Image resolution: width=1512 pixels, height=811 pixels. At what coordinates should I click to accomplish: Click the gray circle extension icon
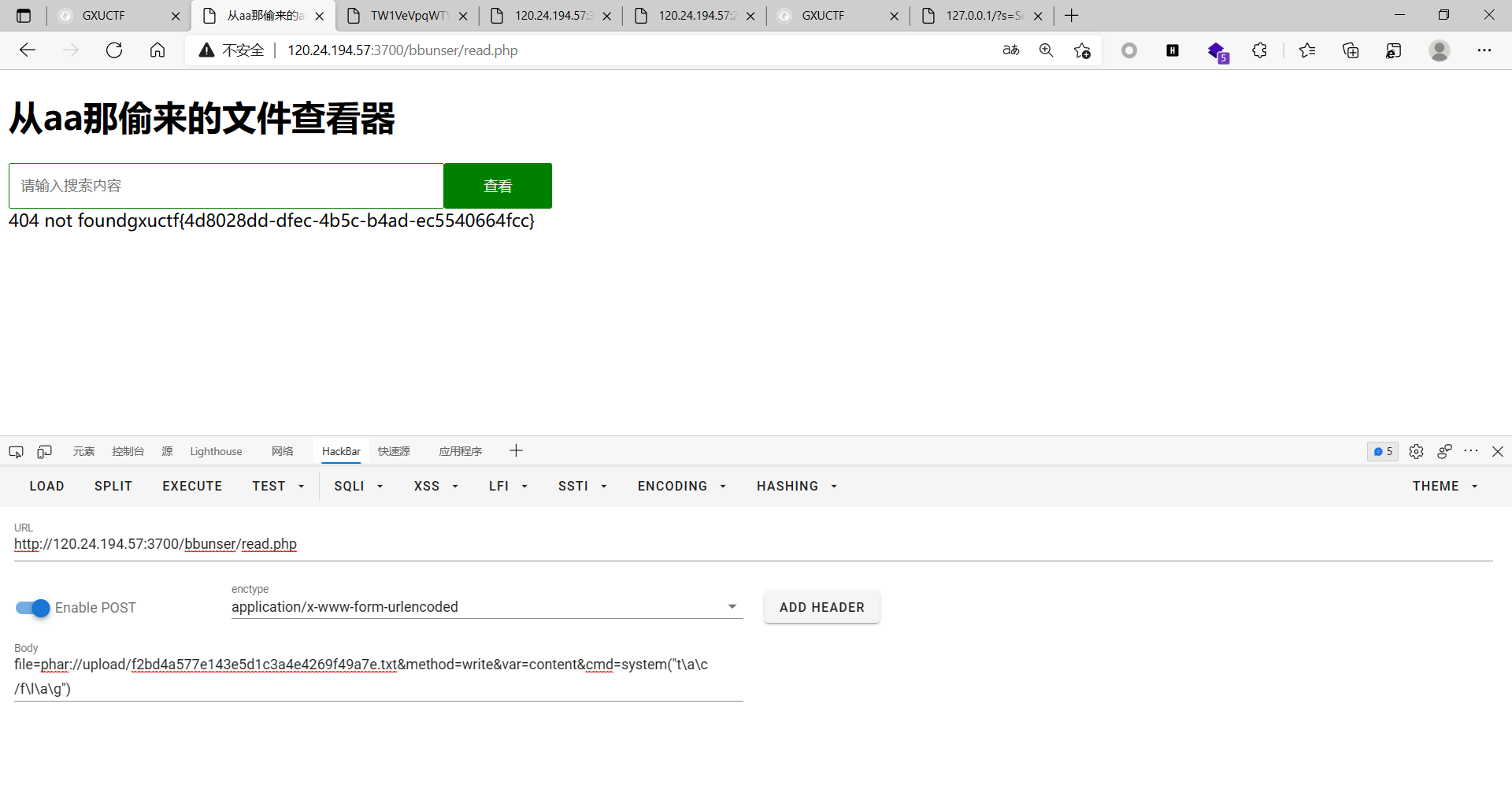1129,50
